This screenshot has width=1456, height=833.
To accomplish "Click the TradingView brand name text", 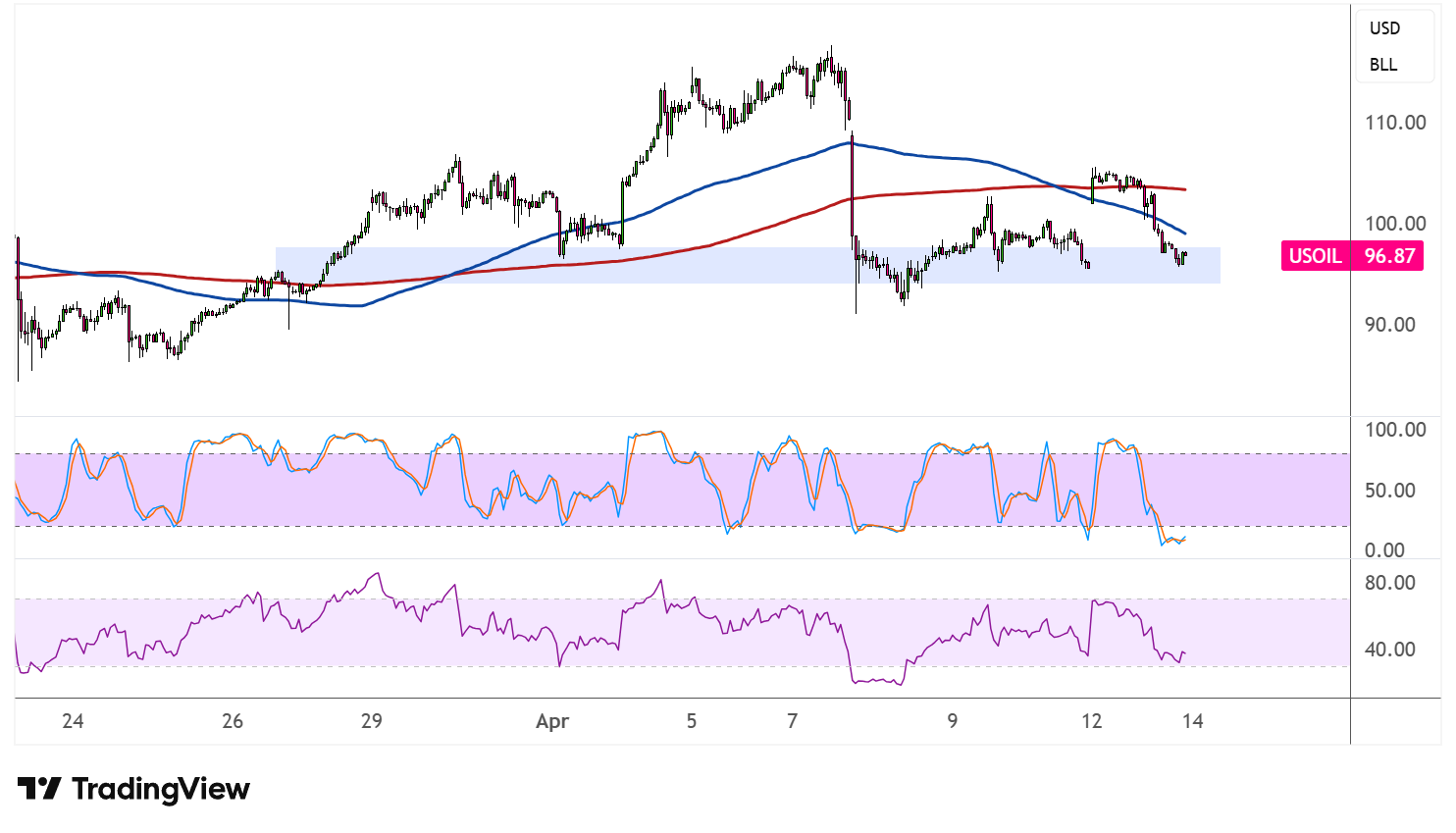I will (161, 789).
